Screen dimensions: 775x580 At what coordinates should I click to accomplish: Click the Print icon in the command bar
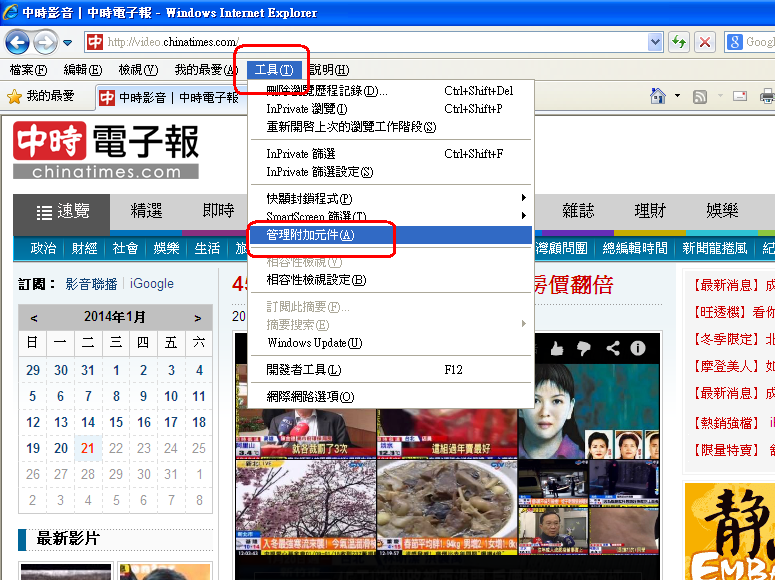point(768,96)
